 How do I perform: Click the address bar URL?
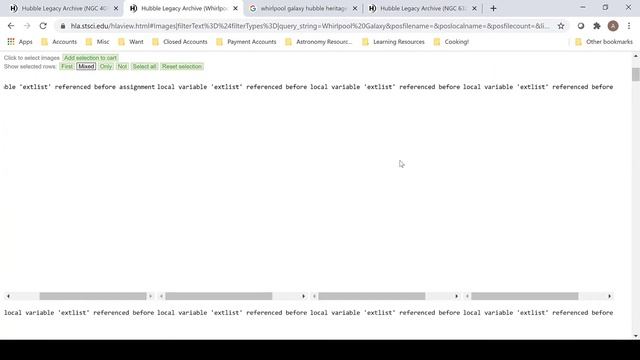(x=309, y=26)
